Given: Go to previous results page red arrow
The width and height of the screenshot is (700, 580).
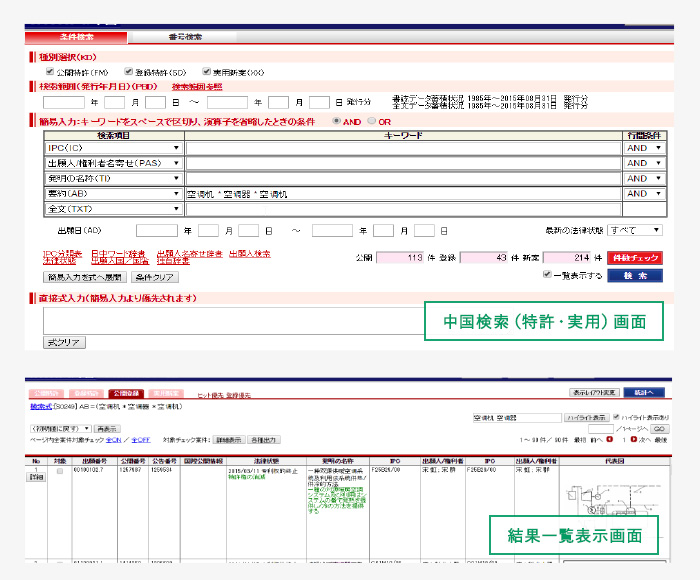Looking at the screenshot, I should 609,440.
